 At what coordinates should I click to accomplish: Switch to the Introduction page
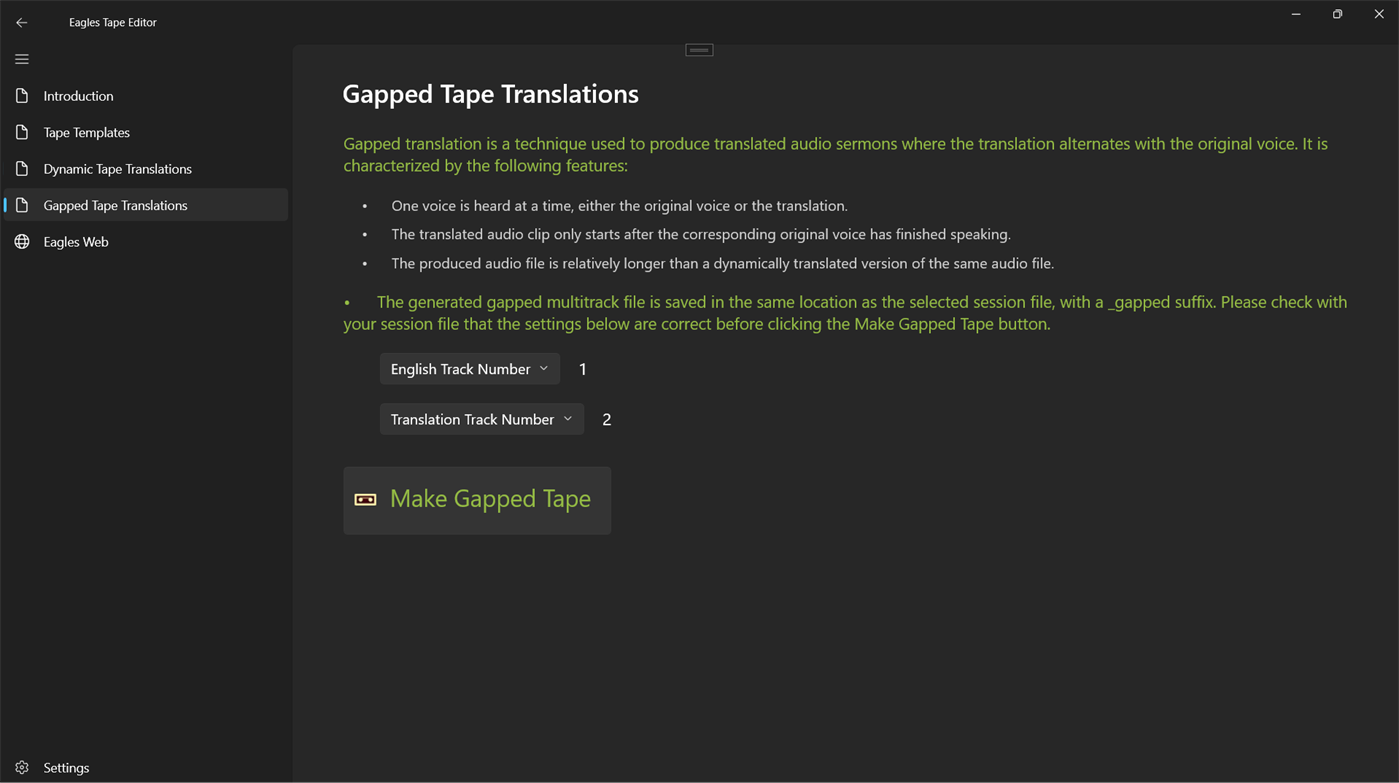click(x=78, y=95)
